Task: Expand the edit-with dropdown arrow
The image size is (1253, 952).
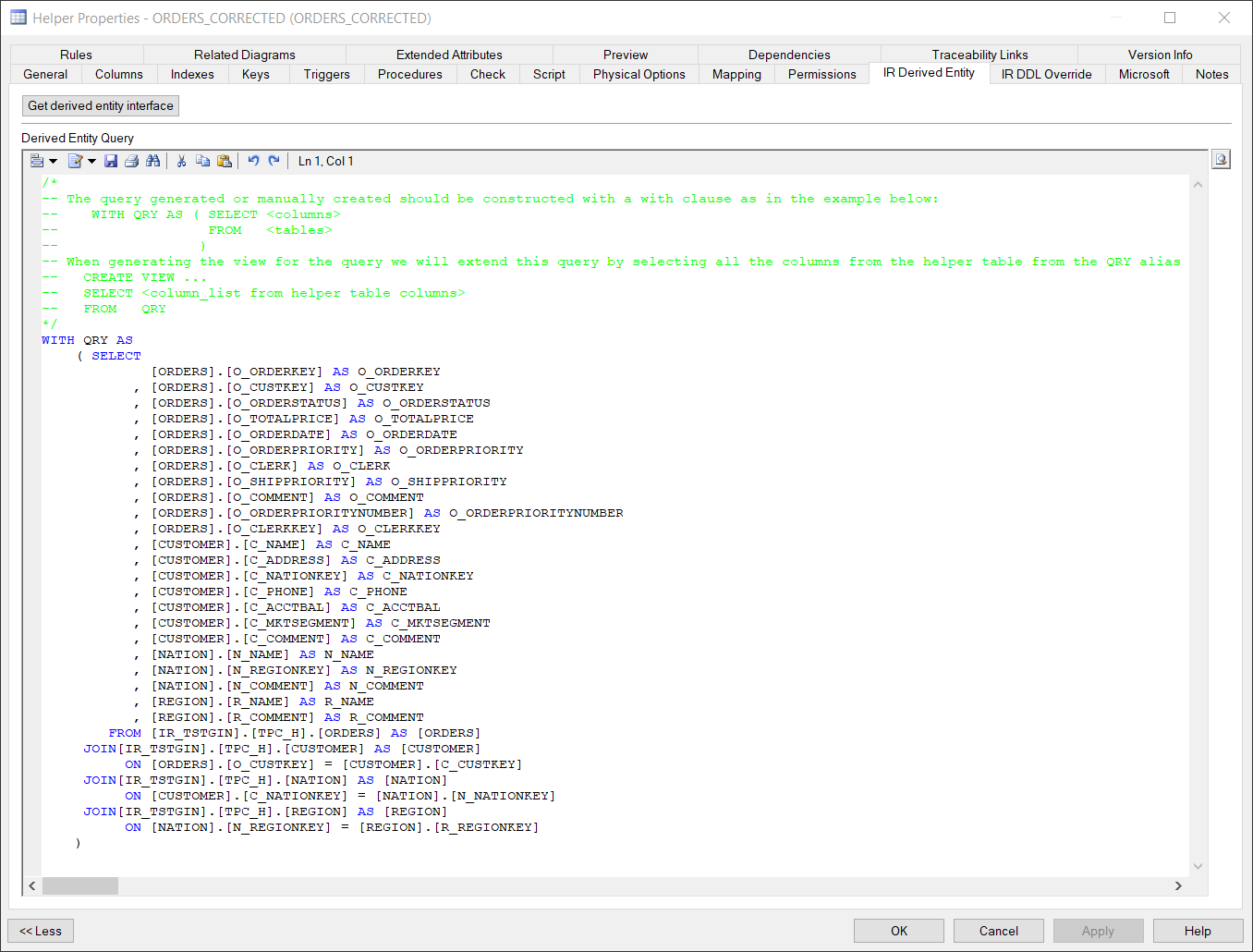Action: pos(91,162)
